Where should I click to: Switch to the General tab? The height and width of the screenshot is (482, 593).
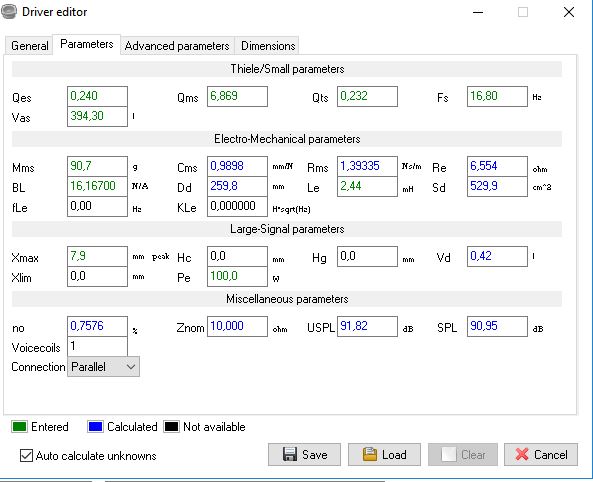coord(29,46)
